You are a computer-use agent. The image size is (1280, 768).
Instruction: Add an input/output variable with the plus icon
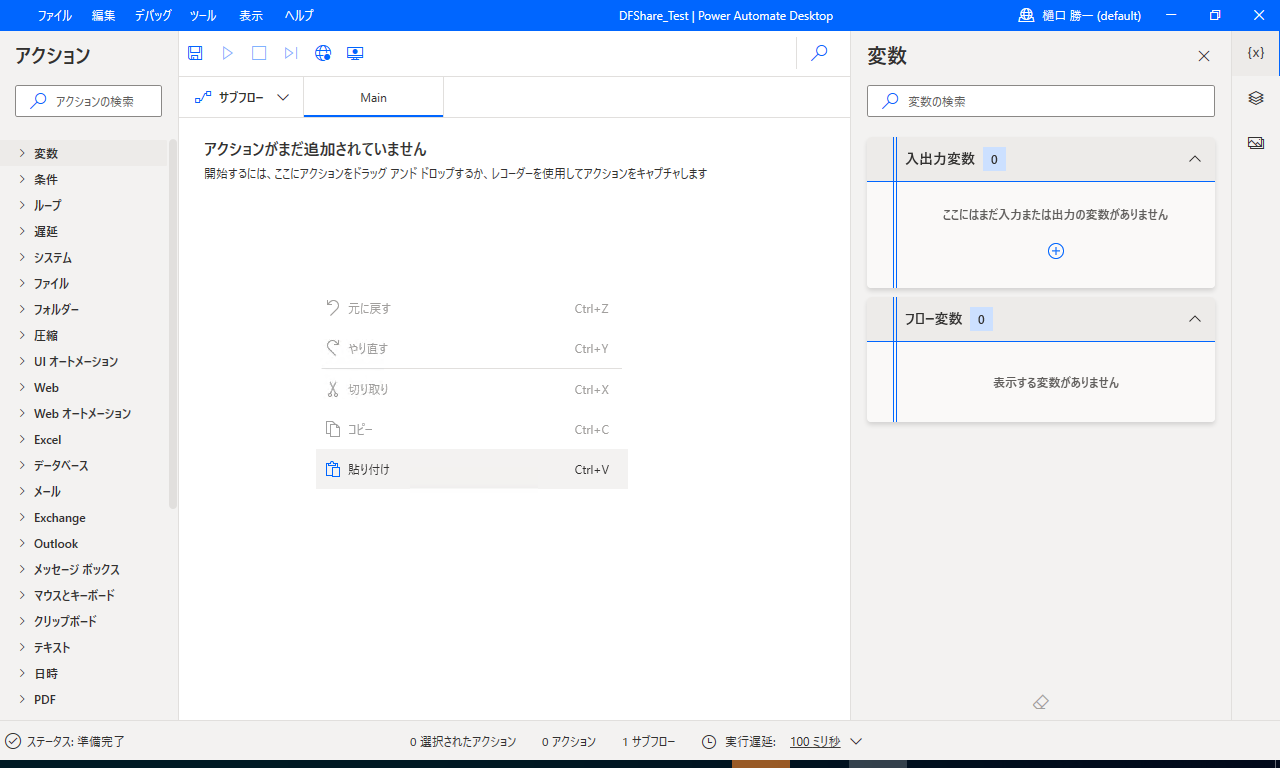[1056, 251]
